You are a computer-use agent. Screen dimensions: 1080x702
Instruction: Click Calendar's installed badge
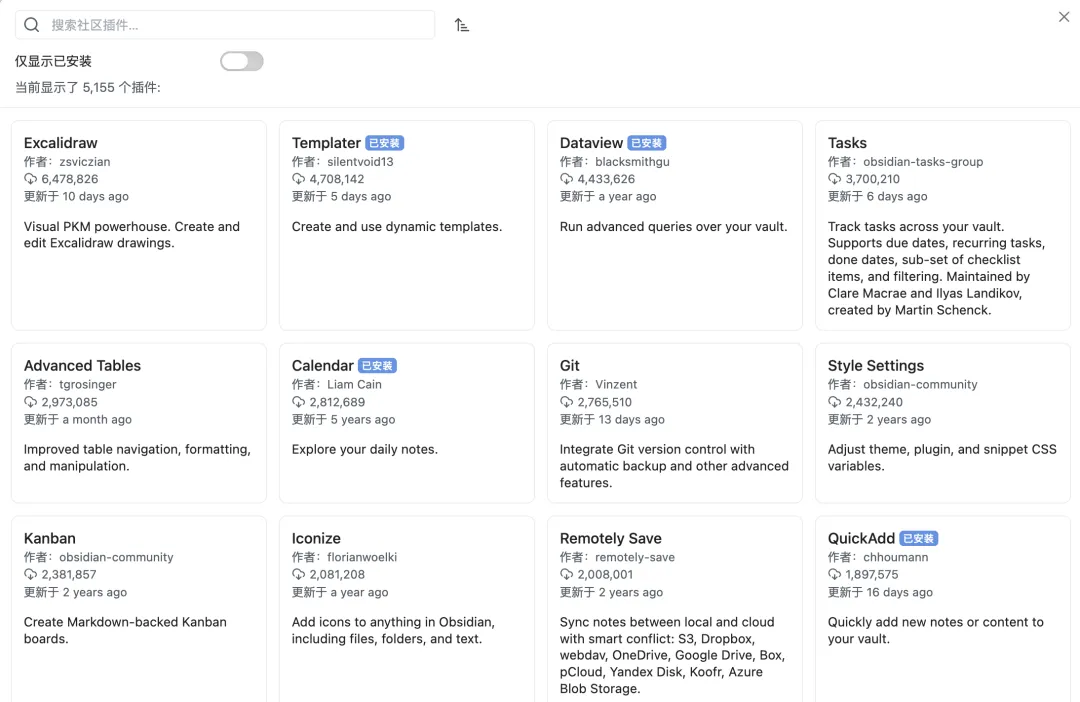pyautogui.click(x=377, y=366)
